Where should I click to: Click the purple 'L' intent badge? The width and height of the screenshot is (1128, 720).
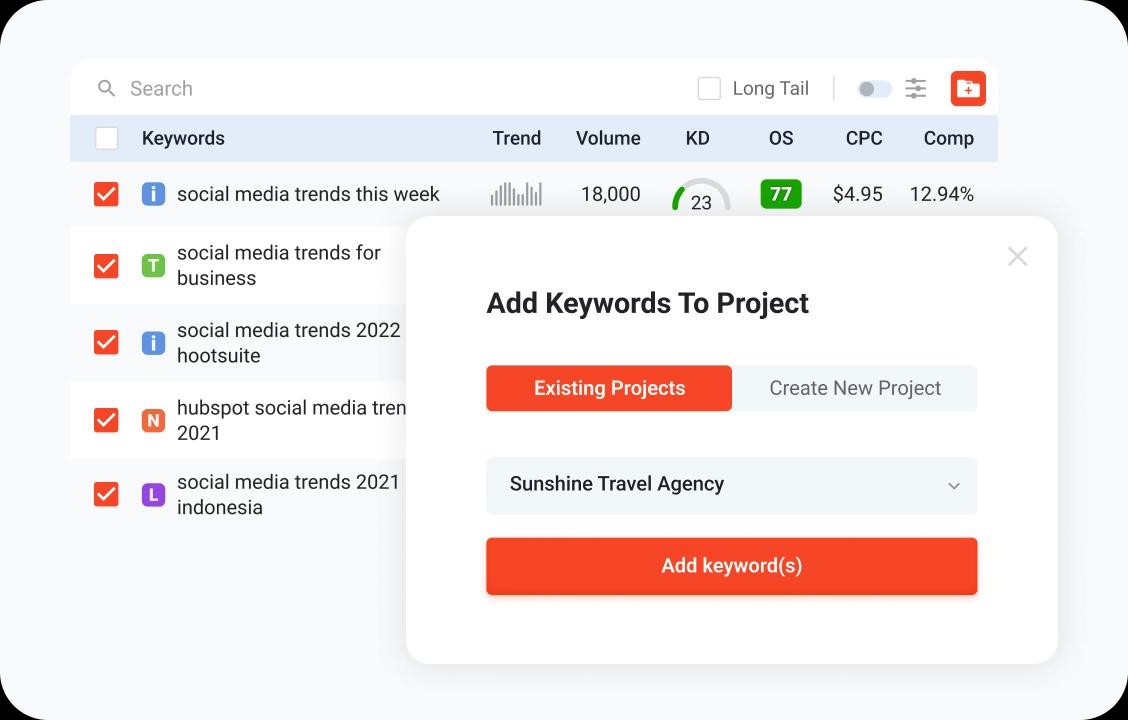(153, 494)
